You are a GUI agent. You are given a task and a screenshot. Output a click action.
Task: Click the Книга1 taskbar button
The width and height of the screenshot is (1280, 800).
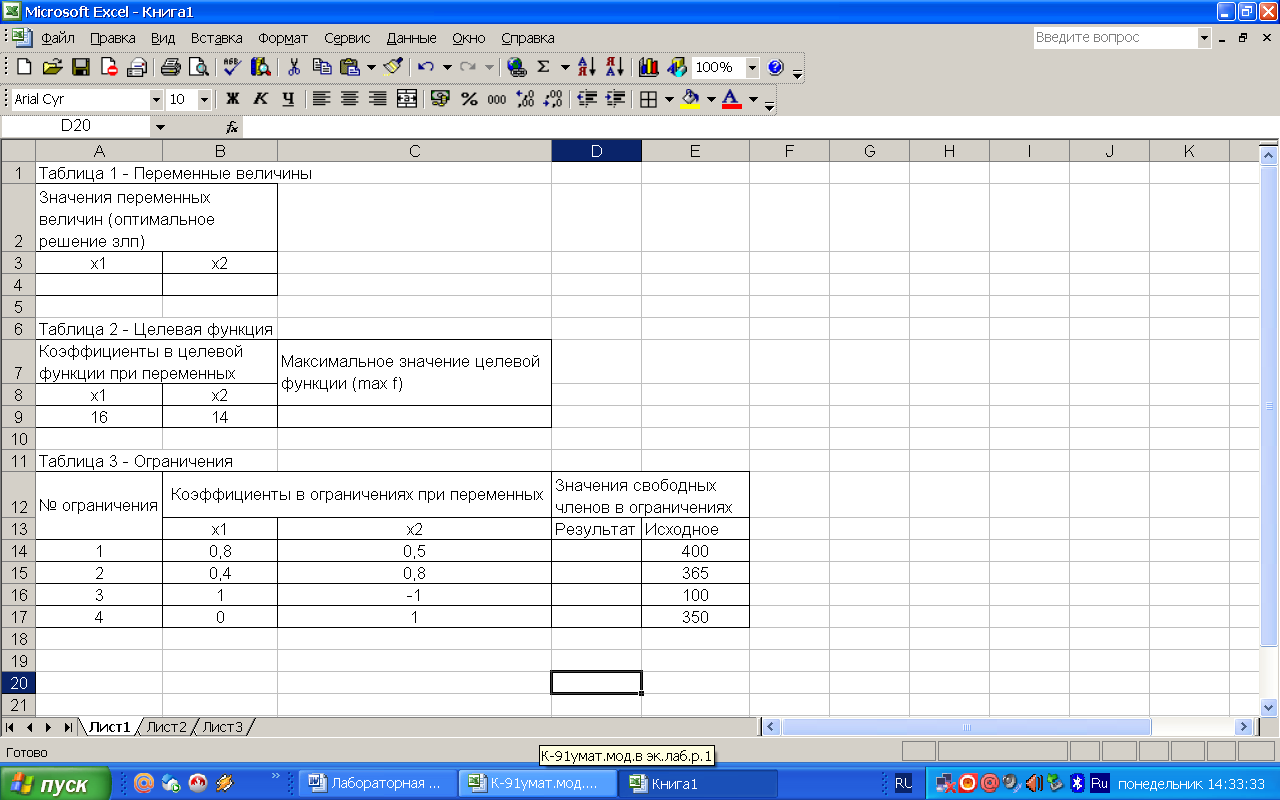click(x=696, y=784)
